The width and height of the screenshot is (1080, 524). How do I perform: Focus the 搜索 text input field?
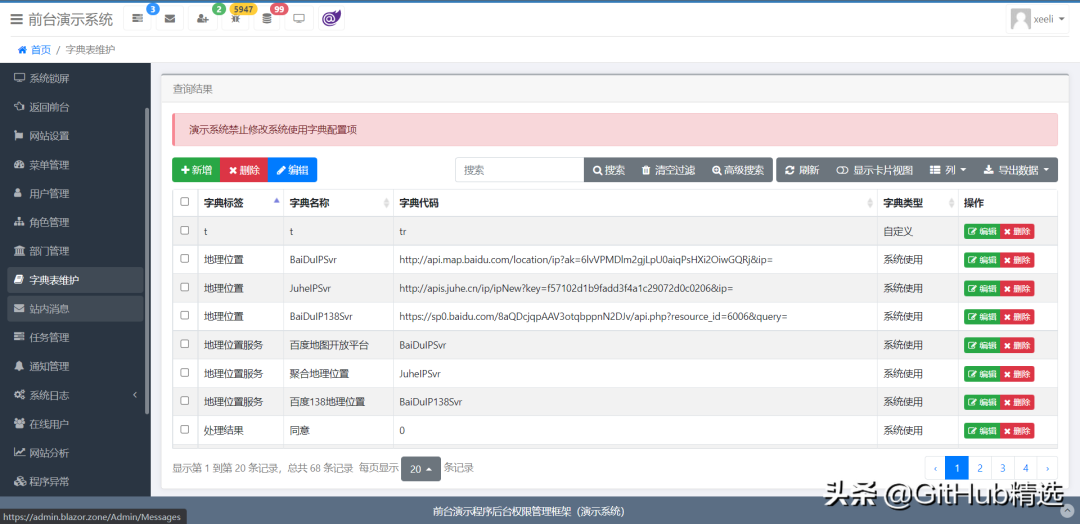click(x=519, y=170)
